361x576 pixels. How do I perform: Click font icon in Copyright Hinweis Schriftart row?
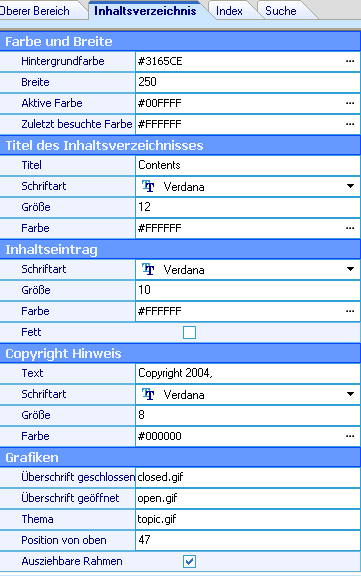click(148, 395)
